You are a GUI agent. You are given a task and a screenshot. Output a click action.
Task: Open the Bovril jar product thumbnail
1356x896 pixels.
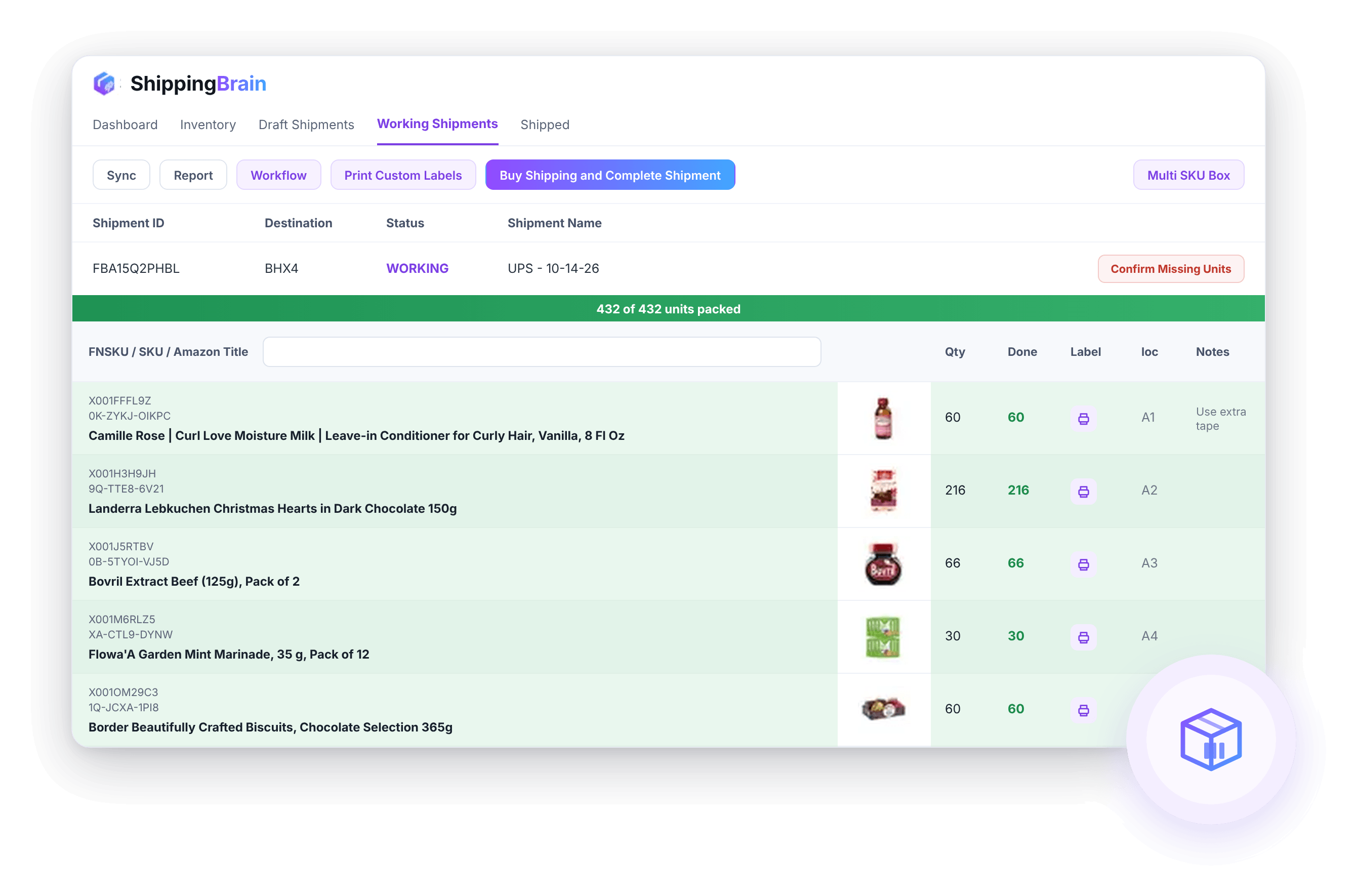click(883, 564)
